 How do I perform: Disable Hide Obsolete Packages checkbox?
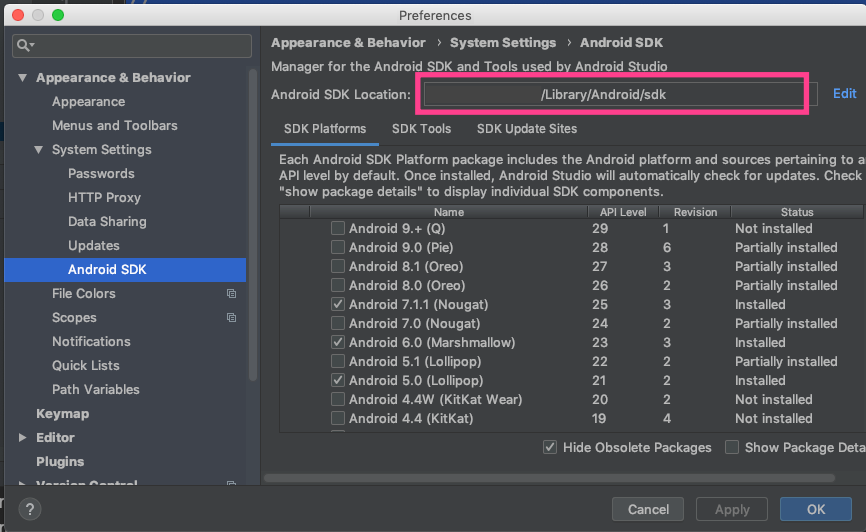click(x=550, y=447)
